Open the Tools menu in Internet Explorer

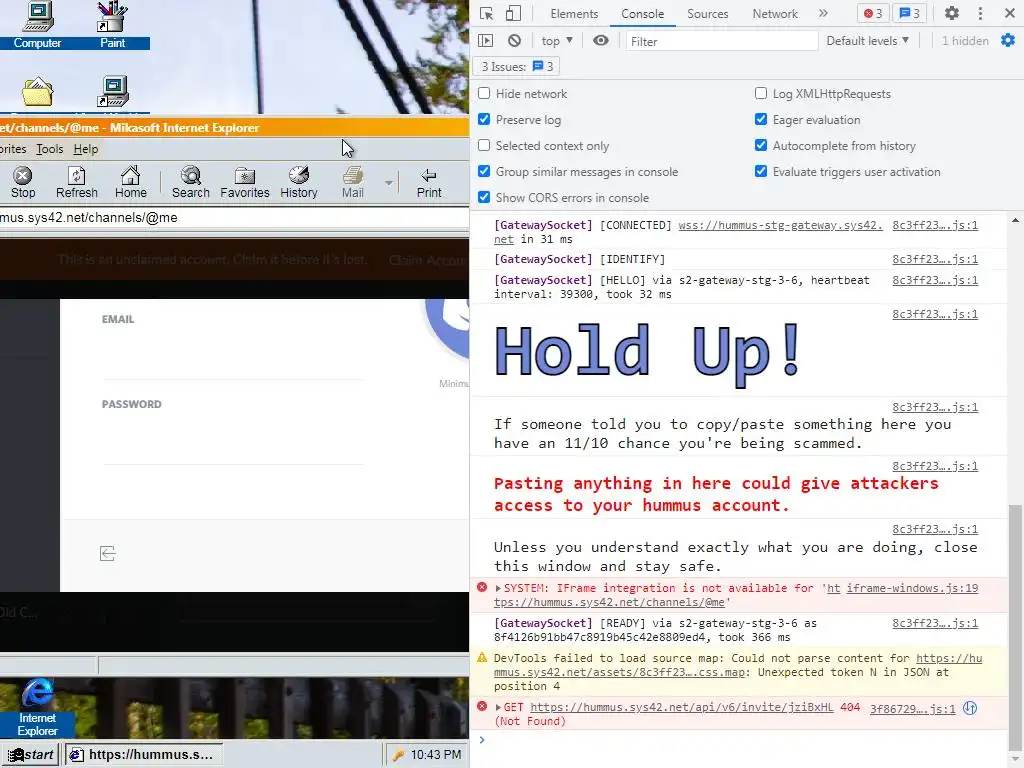pos(50,149)
